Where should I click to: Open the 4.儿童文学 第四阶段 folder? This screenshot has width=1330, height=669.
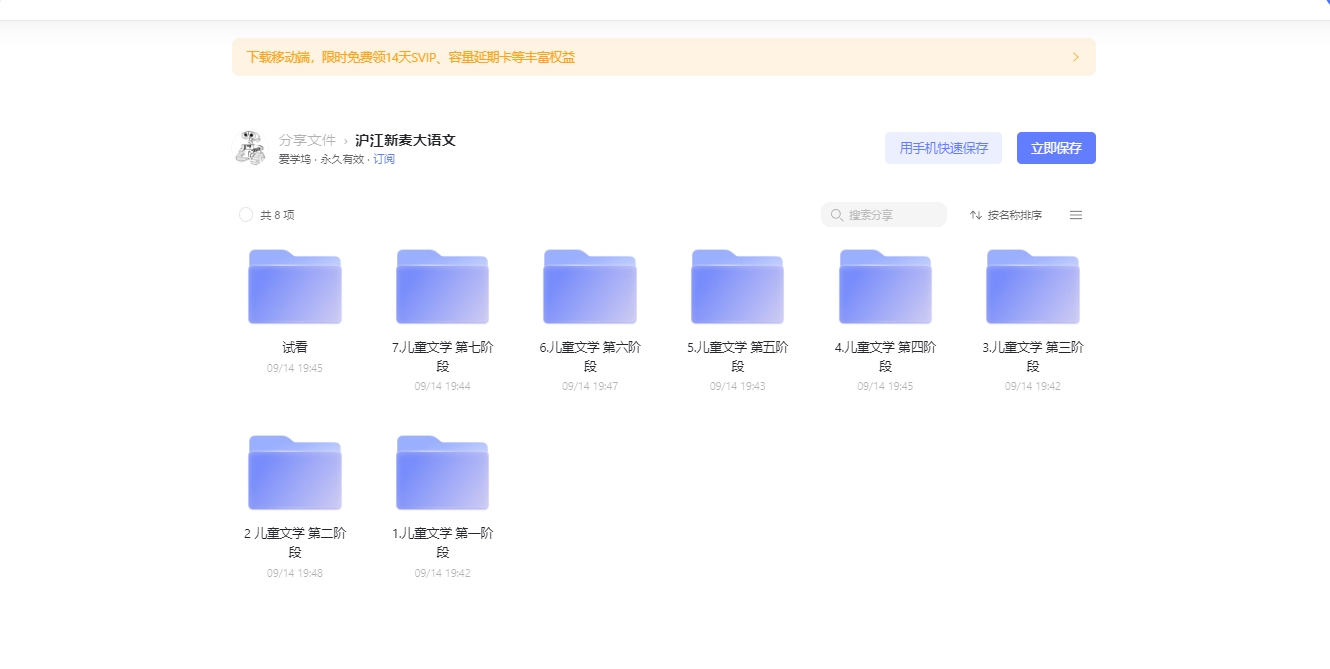tap(884, 287)
